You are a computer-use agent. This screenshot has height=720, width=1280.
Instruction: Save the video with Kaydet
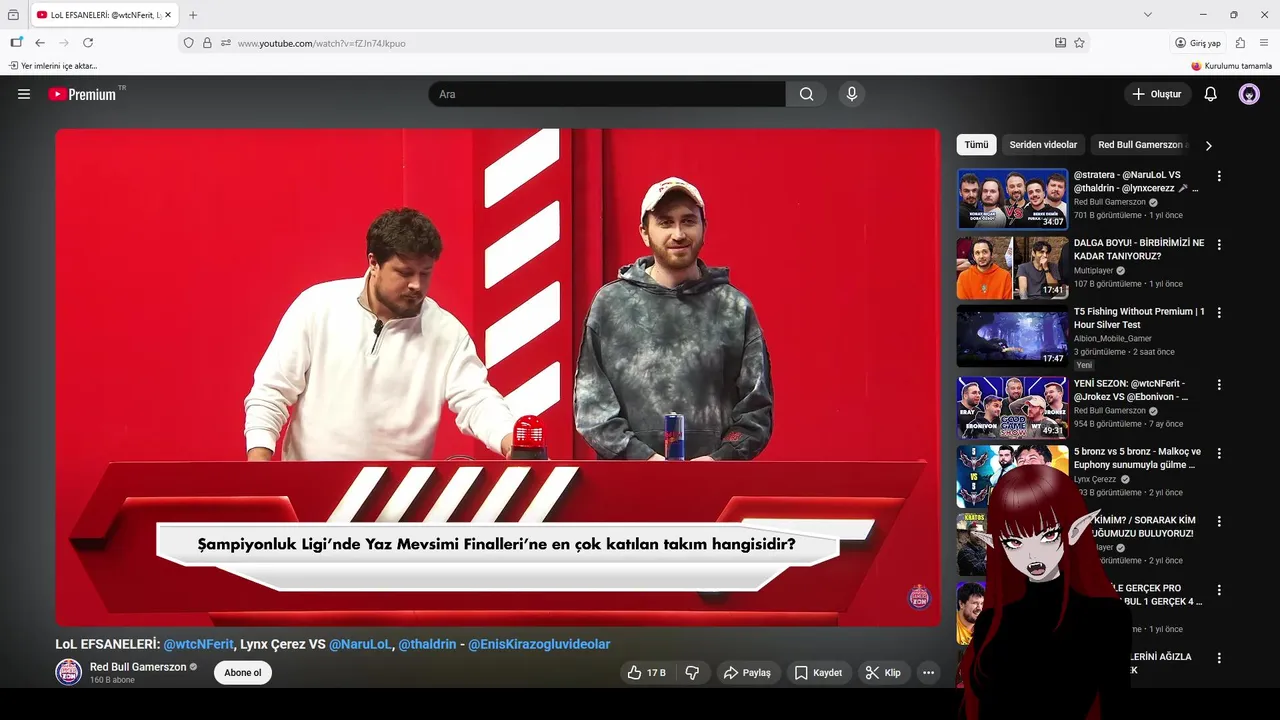819,673
